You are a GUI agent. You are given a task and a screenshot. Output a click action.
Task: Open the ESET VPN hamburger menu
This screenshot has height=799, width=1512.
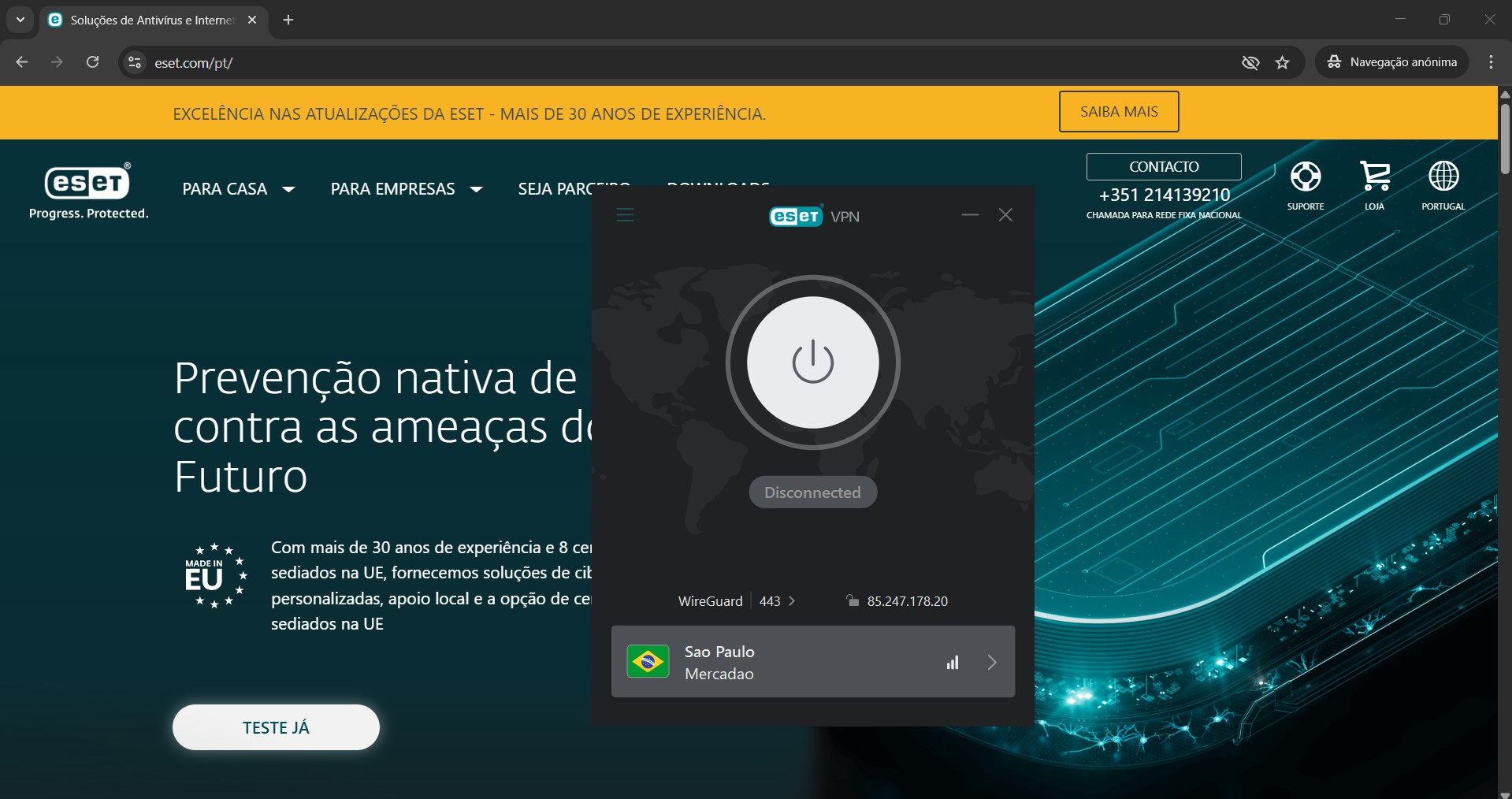625,215
